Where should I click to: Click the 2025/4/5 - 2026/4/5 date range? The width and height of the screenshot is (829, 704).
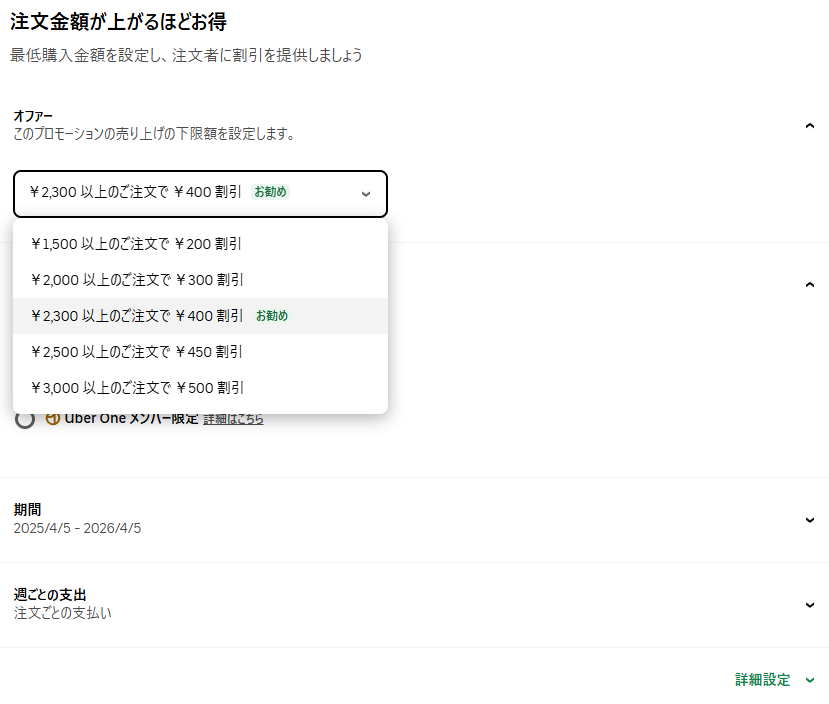click(x=77, y=530)
